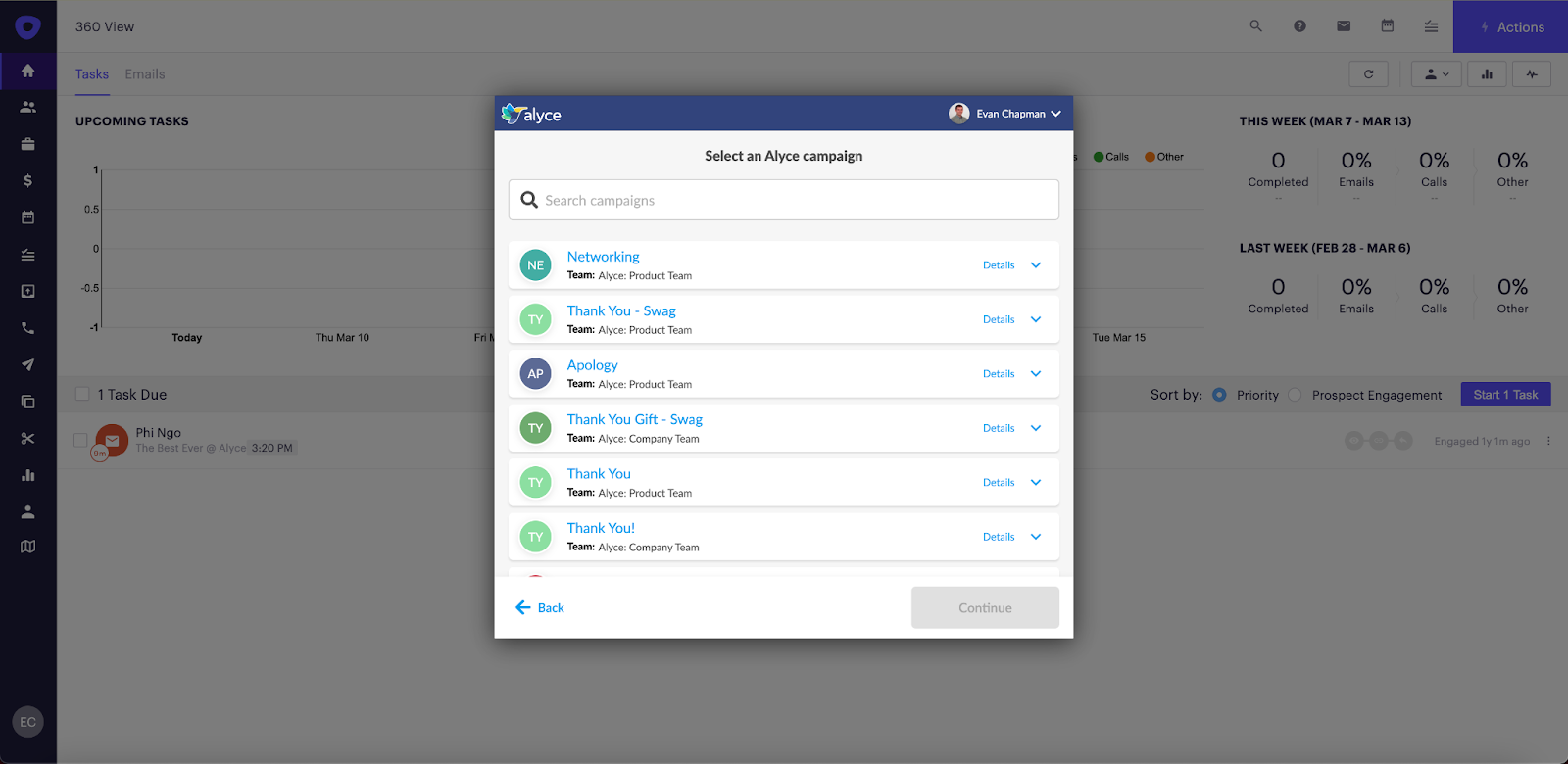Select the Prospect Engagement radio button
Screen dimensions: 1568x764
[1295, 395]
